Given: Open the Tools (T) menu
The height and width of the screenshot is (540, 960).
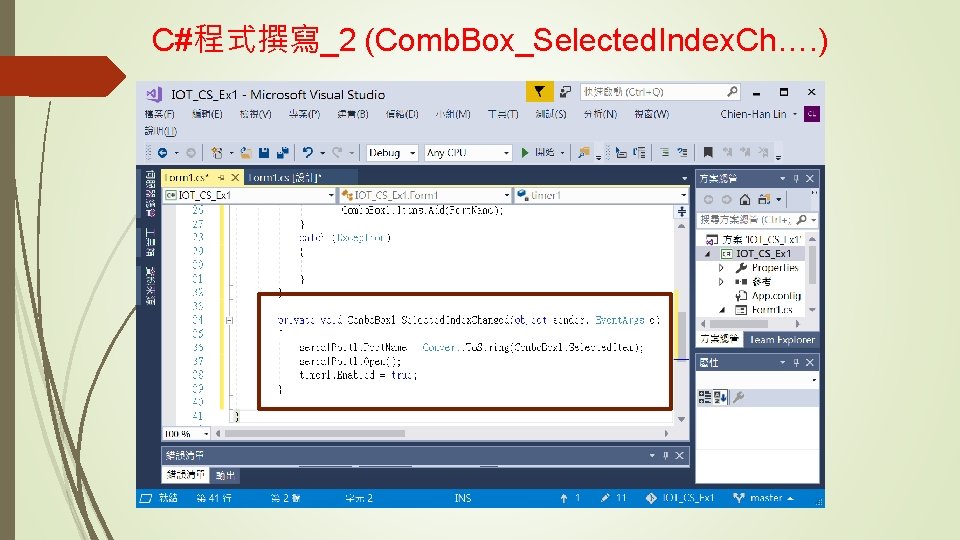Looking at the screenshot, I should (503, 114).
